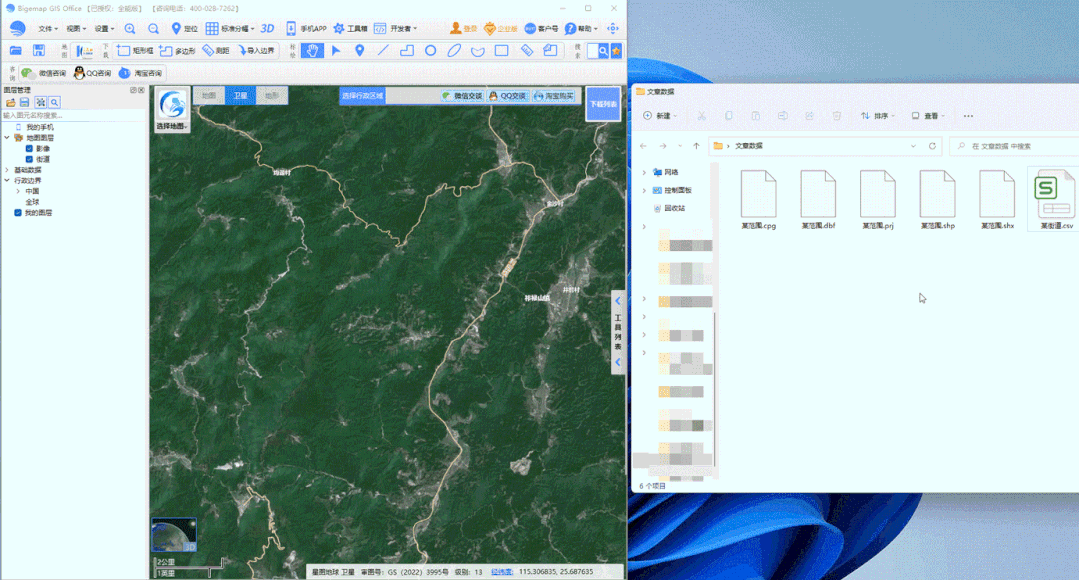
Task: Select the 矩形框 rectangle download tool
Action: coord(135,51)
